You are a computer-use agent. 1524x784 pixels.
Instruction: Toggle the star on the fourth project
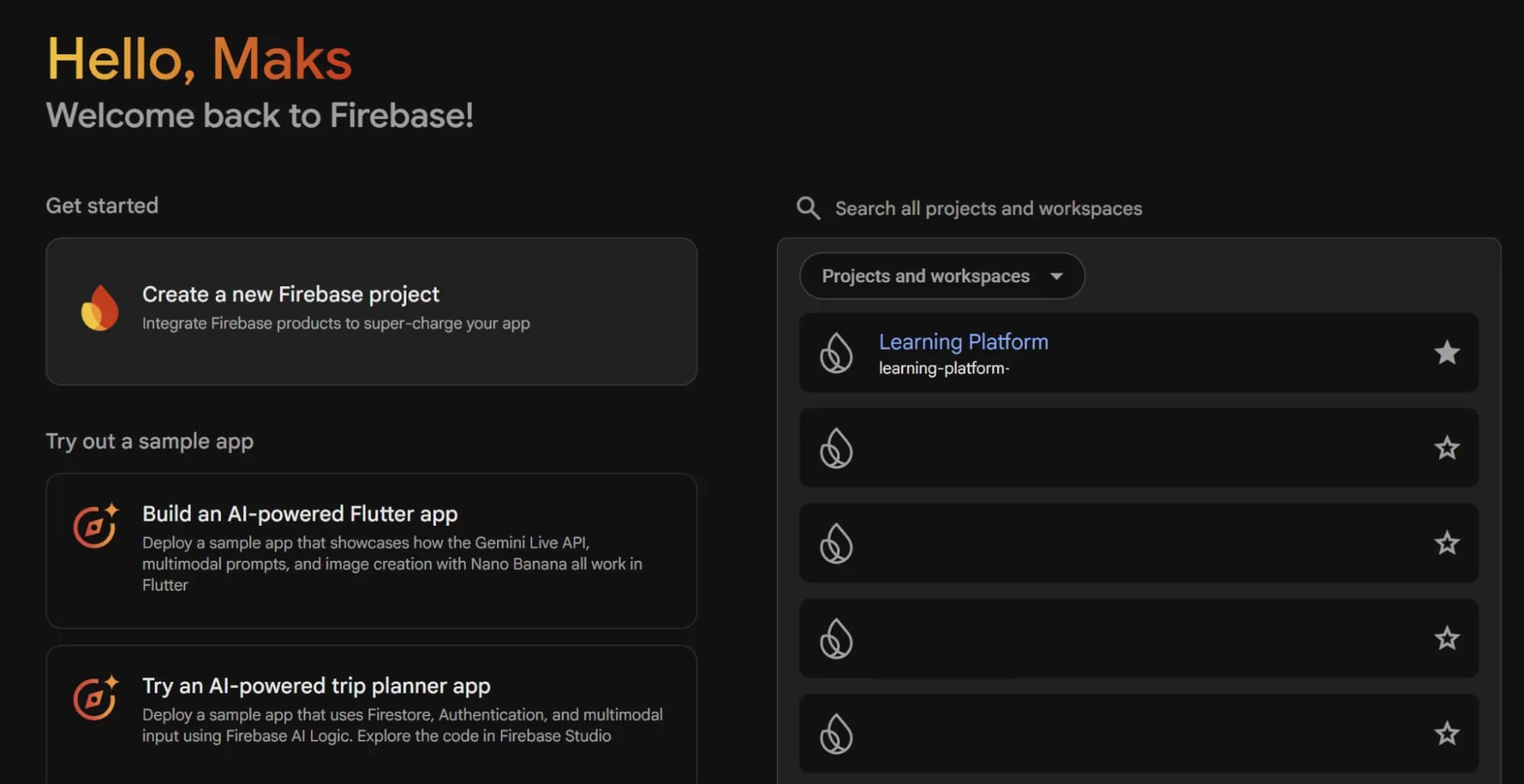(1446, 638)
